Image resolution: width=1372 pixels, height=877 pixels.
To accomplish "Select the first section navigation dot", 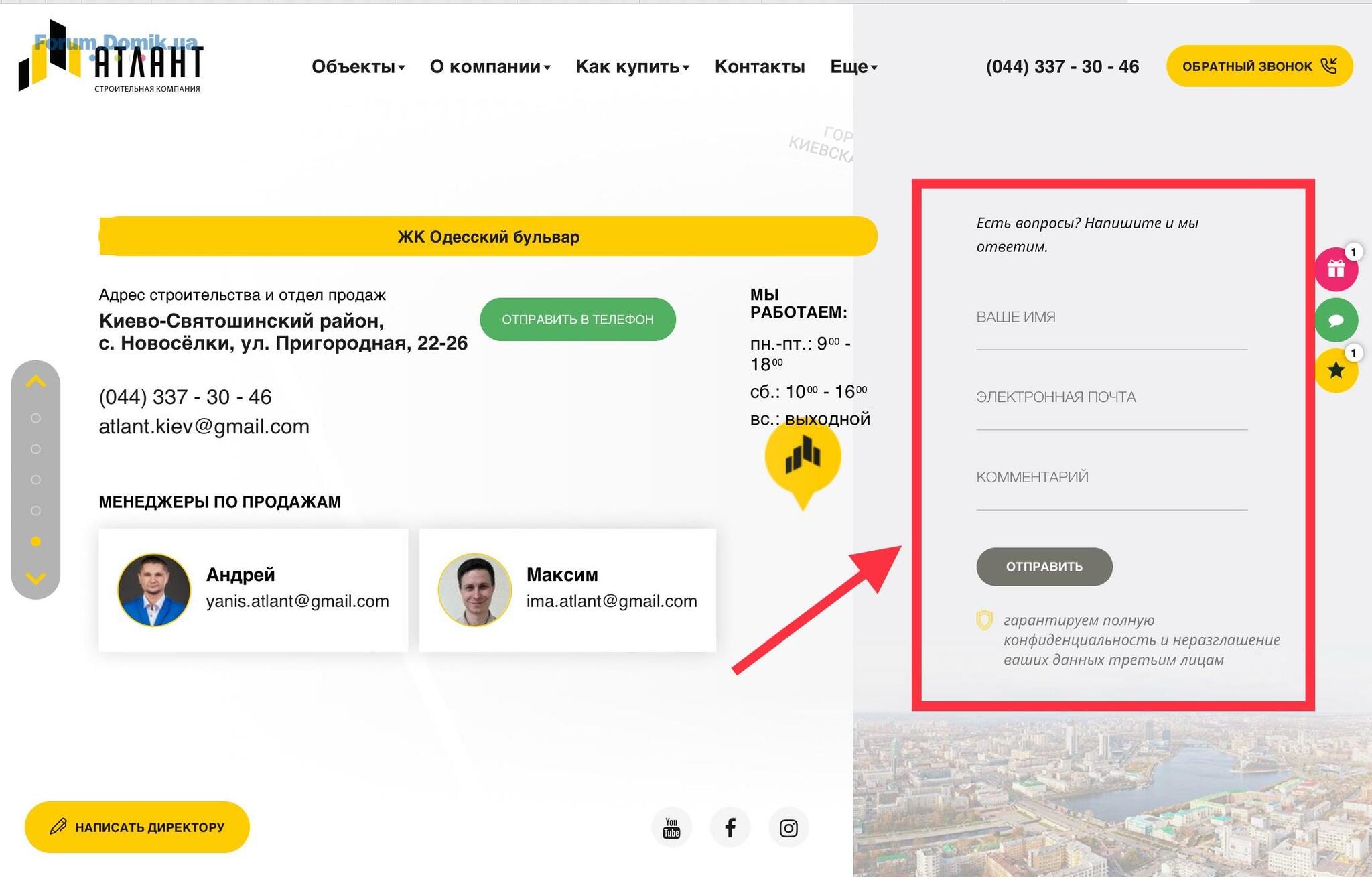I will click(x=36, y=418).
